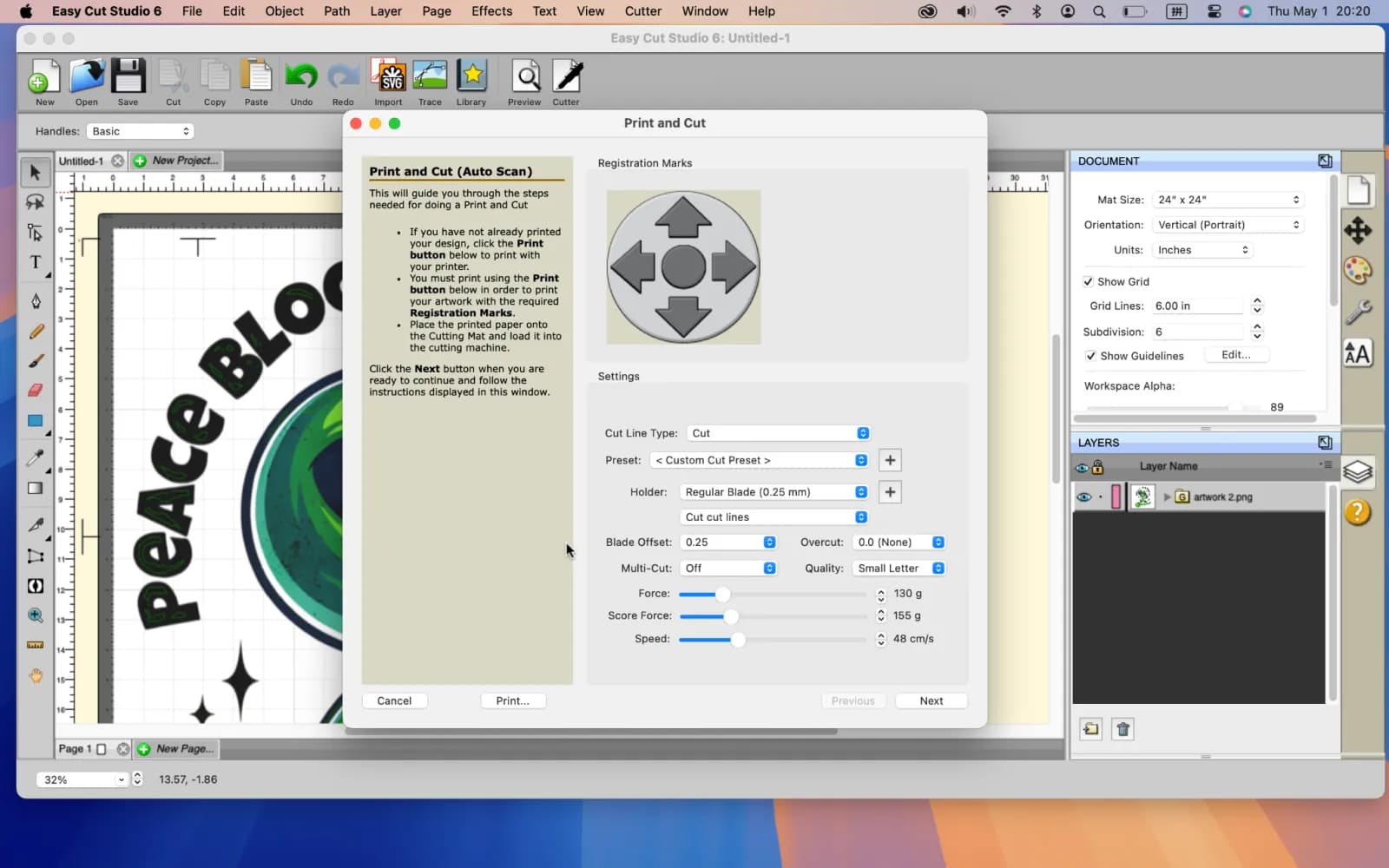The image size is (1389, 868).
Task: Expand the artwork 2.png layer triangle
Action: click(x=1167, y=497)
